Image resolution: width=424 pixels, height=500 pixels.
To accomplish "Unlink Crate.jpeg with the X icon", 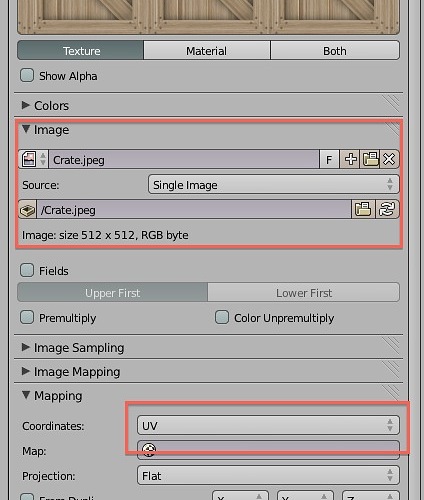I will 389,159.
